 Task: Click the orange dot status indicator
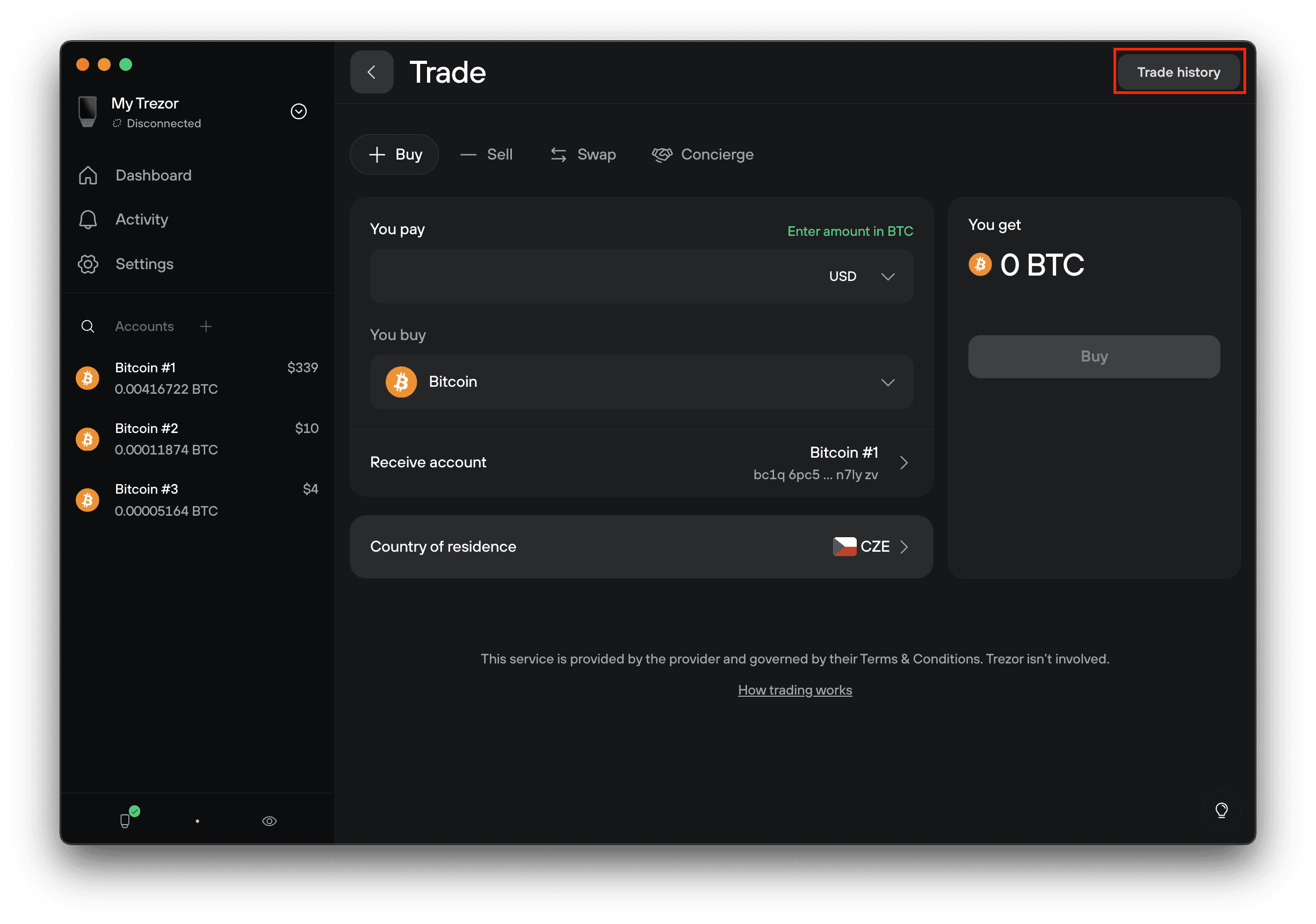197,822
